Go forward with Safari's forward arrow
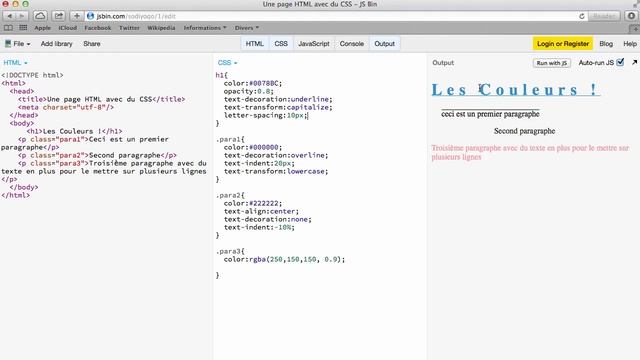640x360 pixels. click(22, 16)
